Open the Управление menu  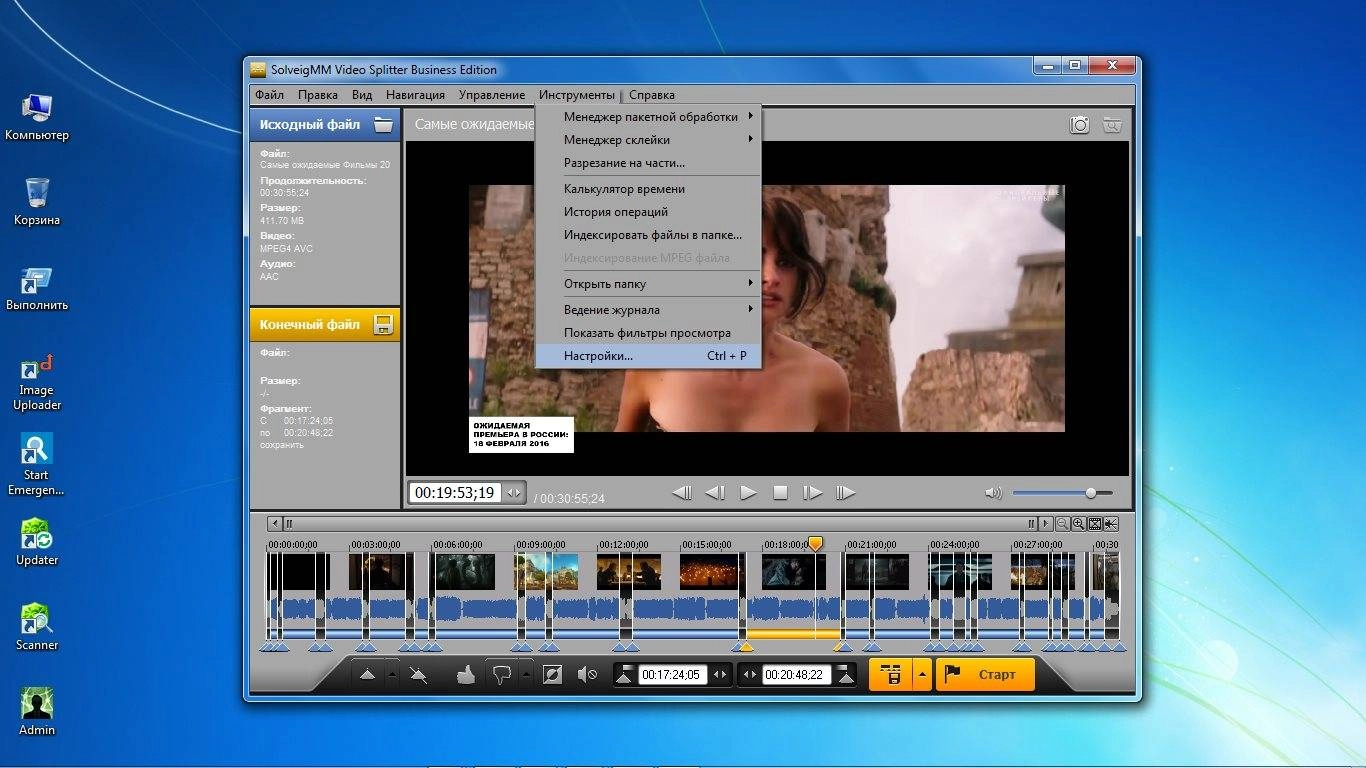492,95
